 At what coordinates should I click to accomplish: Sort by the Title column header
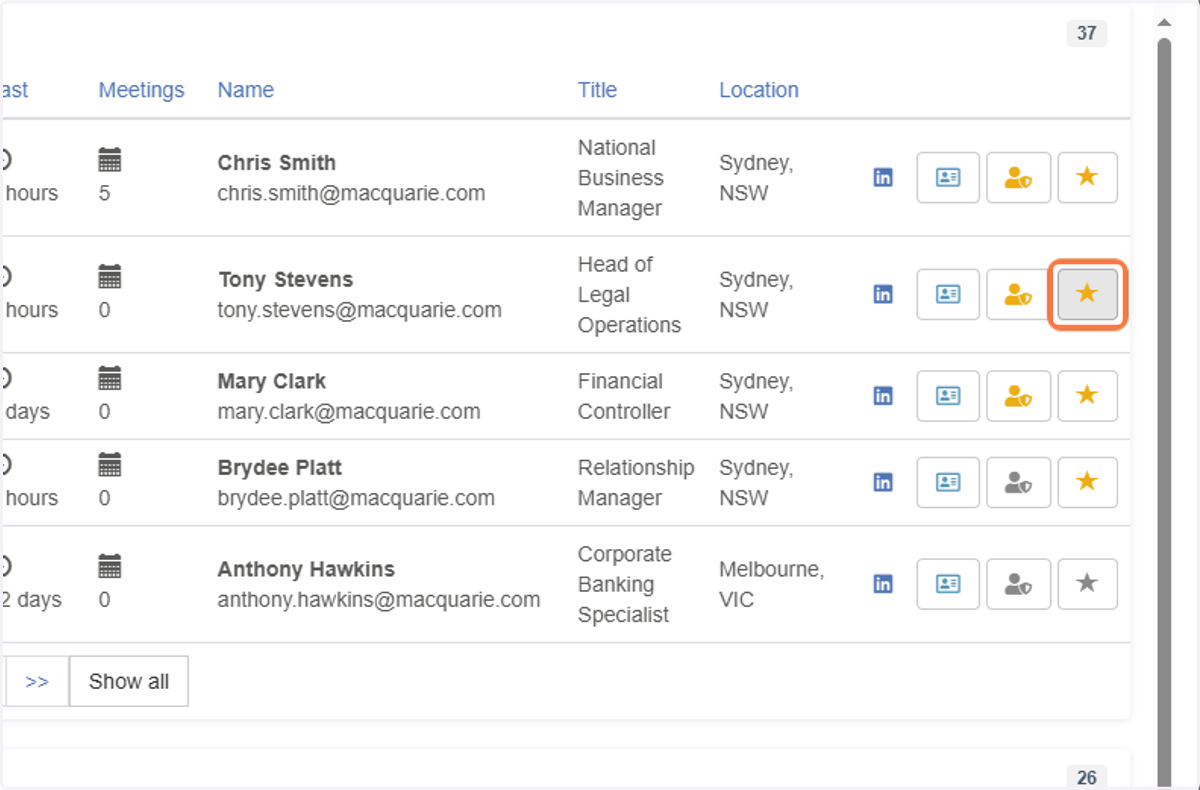tap(597, 90)
